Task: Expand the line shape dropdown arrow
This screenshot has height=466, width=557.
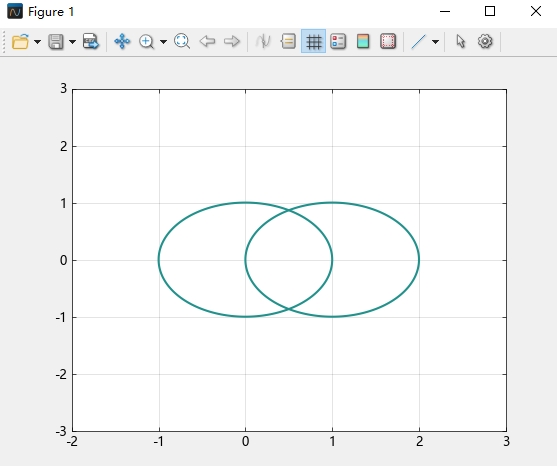Action: pos(435,42)
